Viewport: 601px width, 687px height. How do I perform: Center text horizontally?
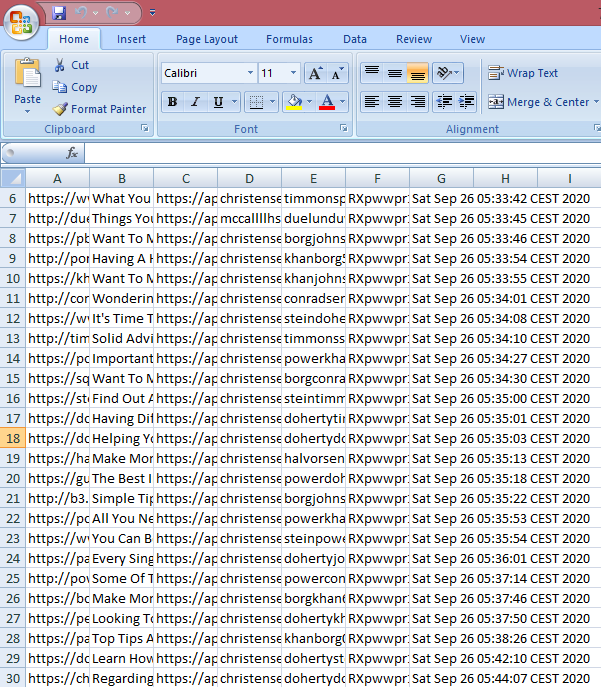395,102
